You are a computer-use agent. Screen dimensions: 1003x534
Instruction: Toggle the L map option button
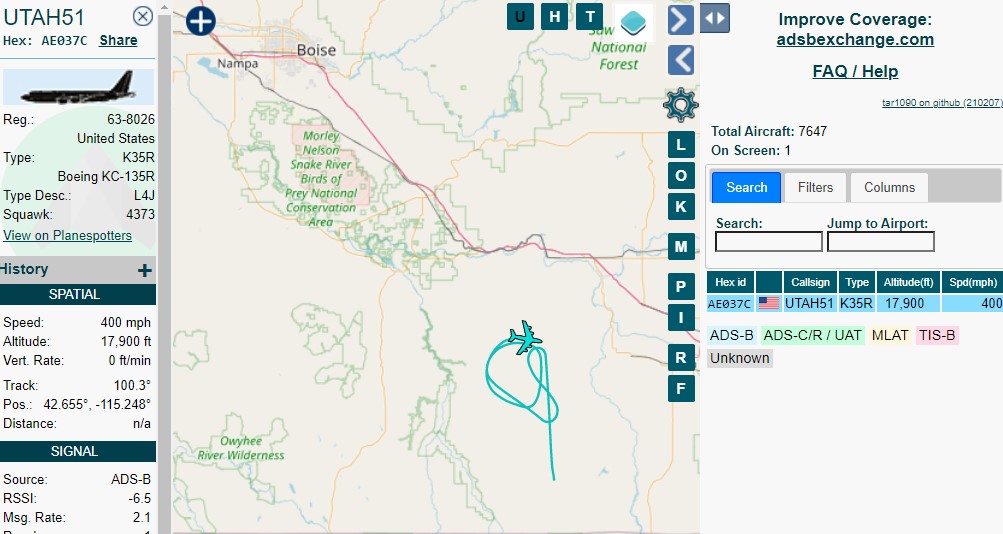click(681, 145)
